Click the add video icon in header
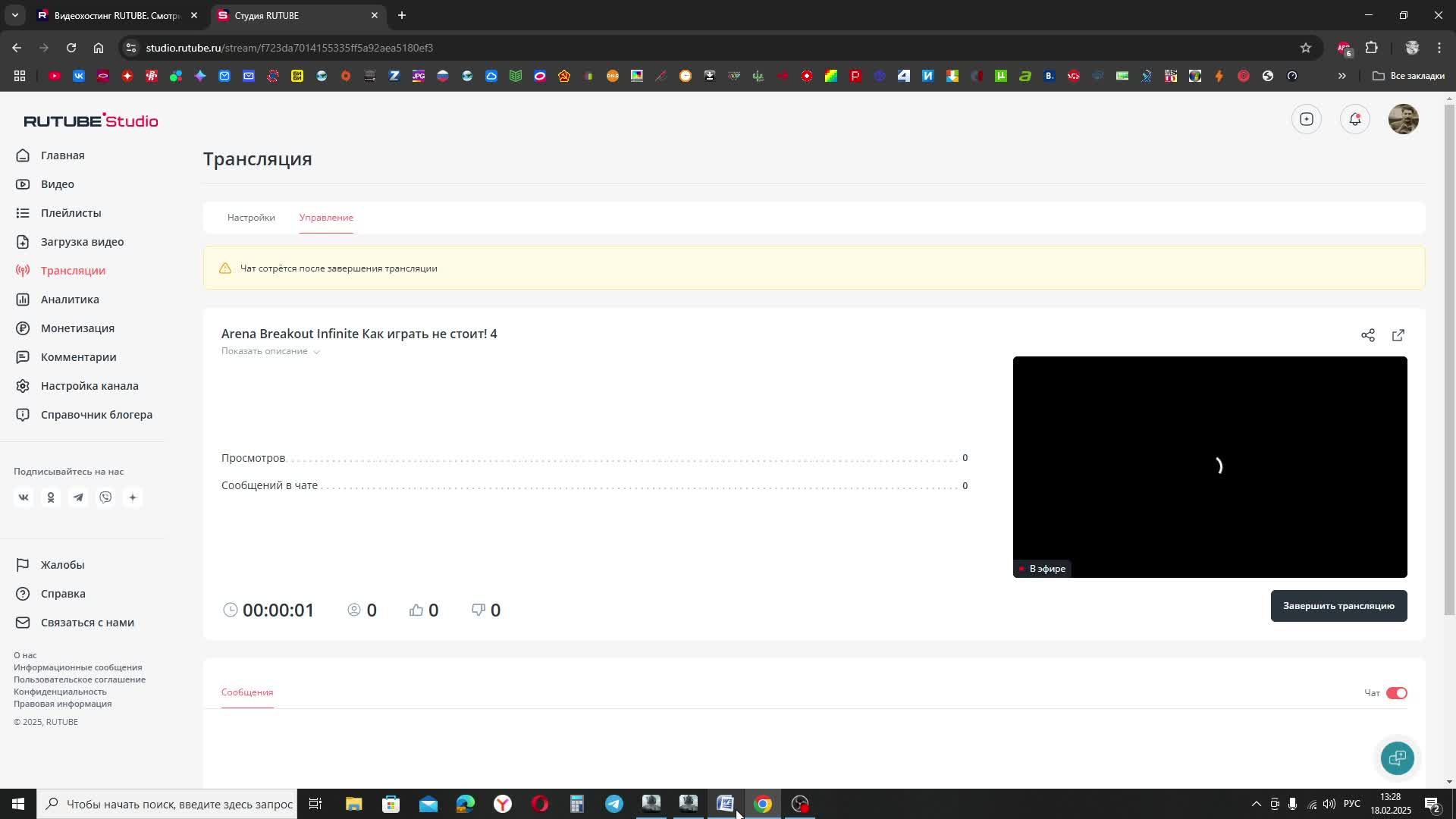Image resolution: width=1456 pixels, height=819 pixels. coord(1306,119)
